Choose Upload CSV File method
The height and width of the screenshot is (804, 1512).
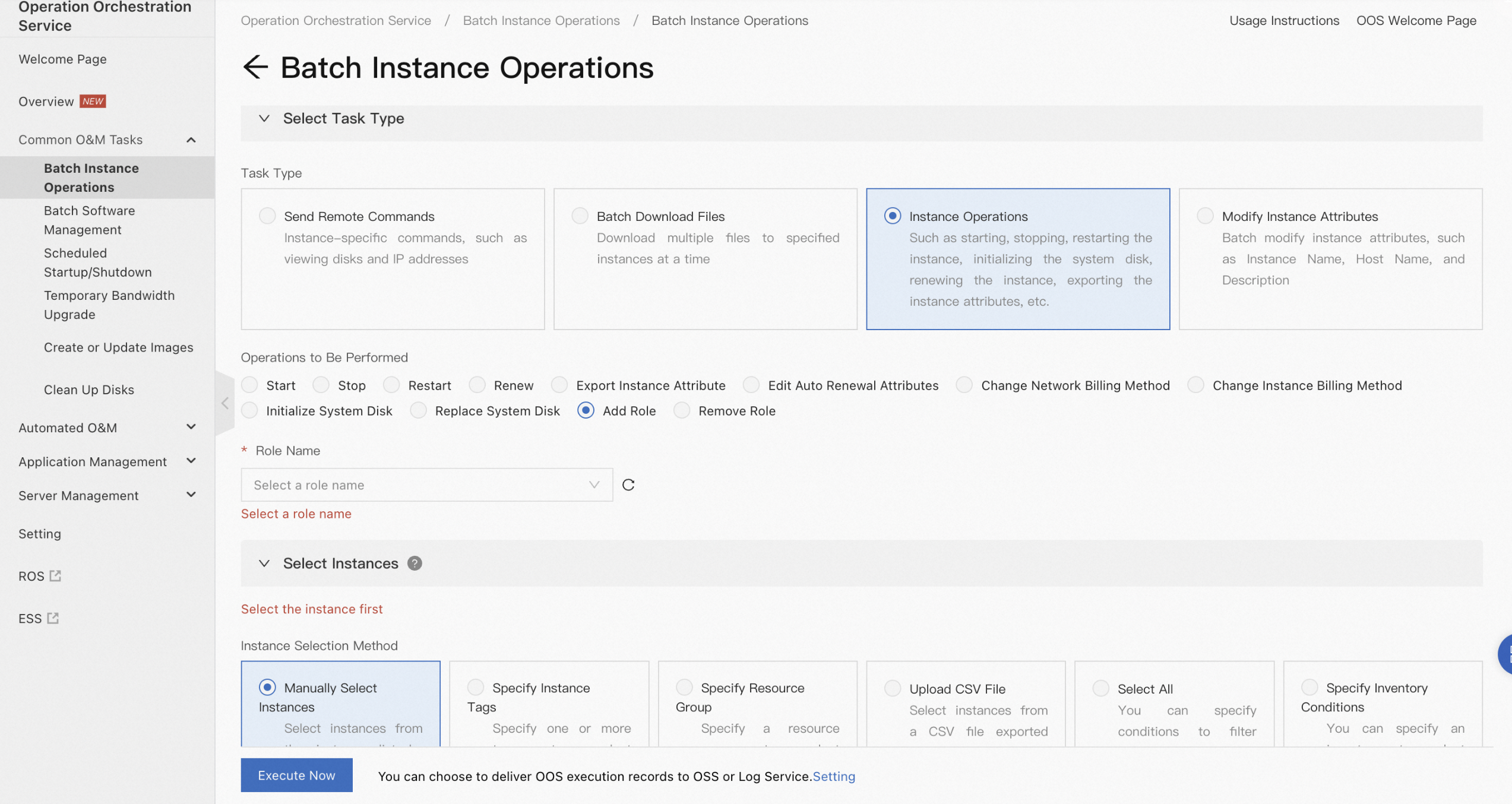893,688
